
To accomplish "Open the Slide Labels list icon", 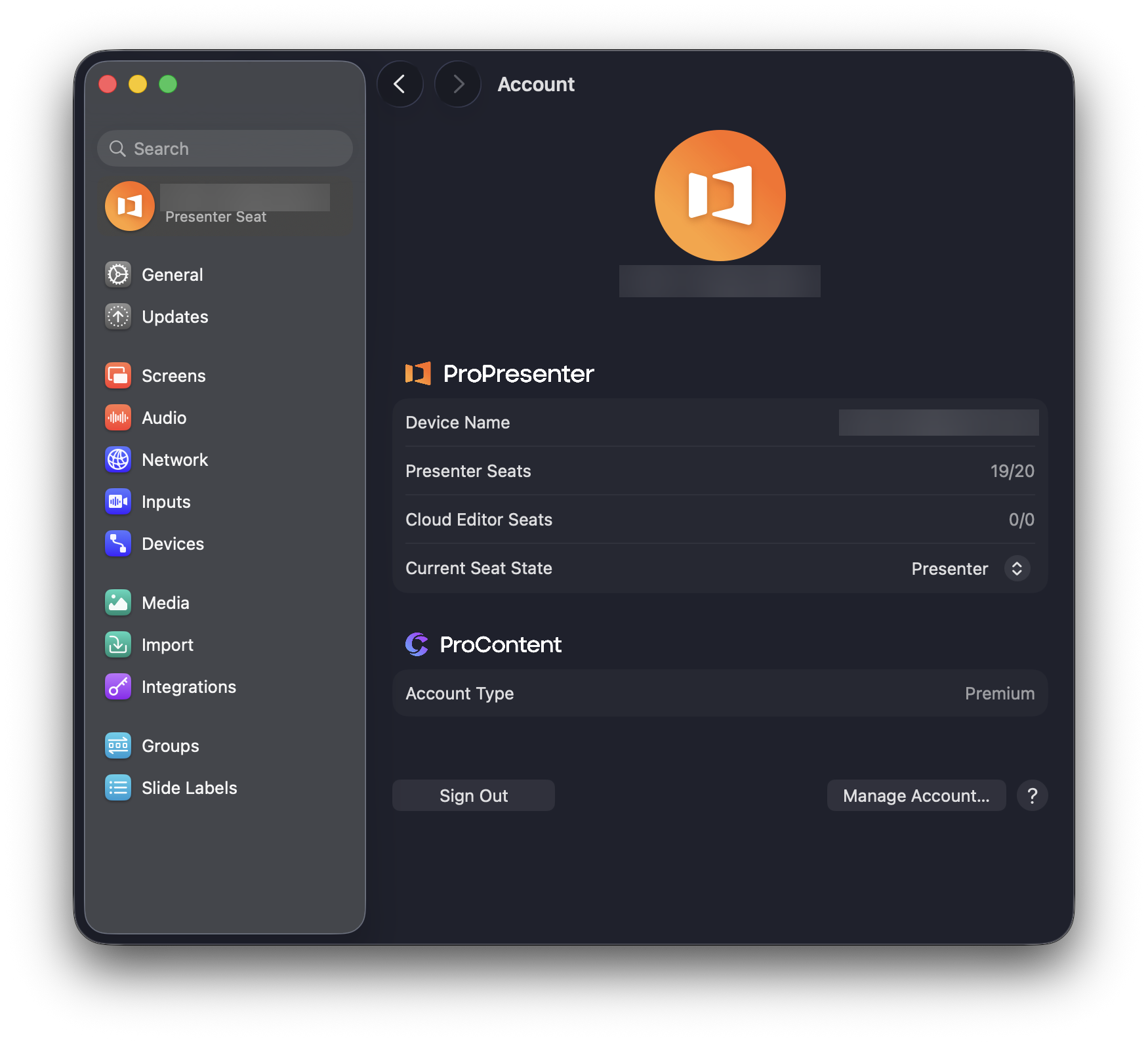I will pos(118,787).
